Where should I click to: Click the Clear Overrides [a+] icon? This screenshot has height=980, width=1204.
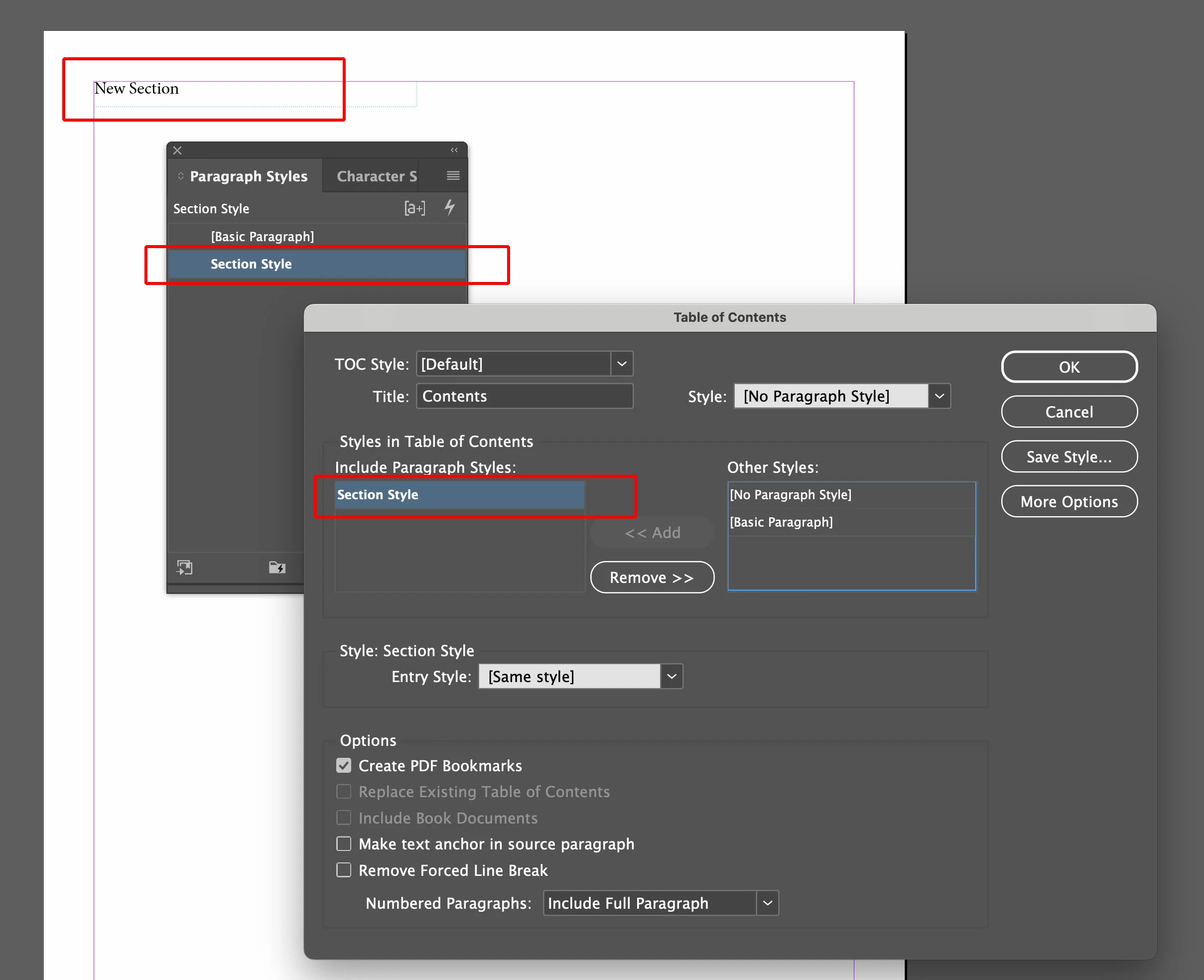pyautogui.click(x=414, y=208)
